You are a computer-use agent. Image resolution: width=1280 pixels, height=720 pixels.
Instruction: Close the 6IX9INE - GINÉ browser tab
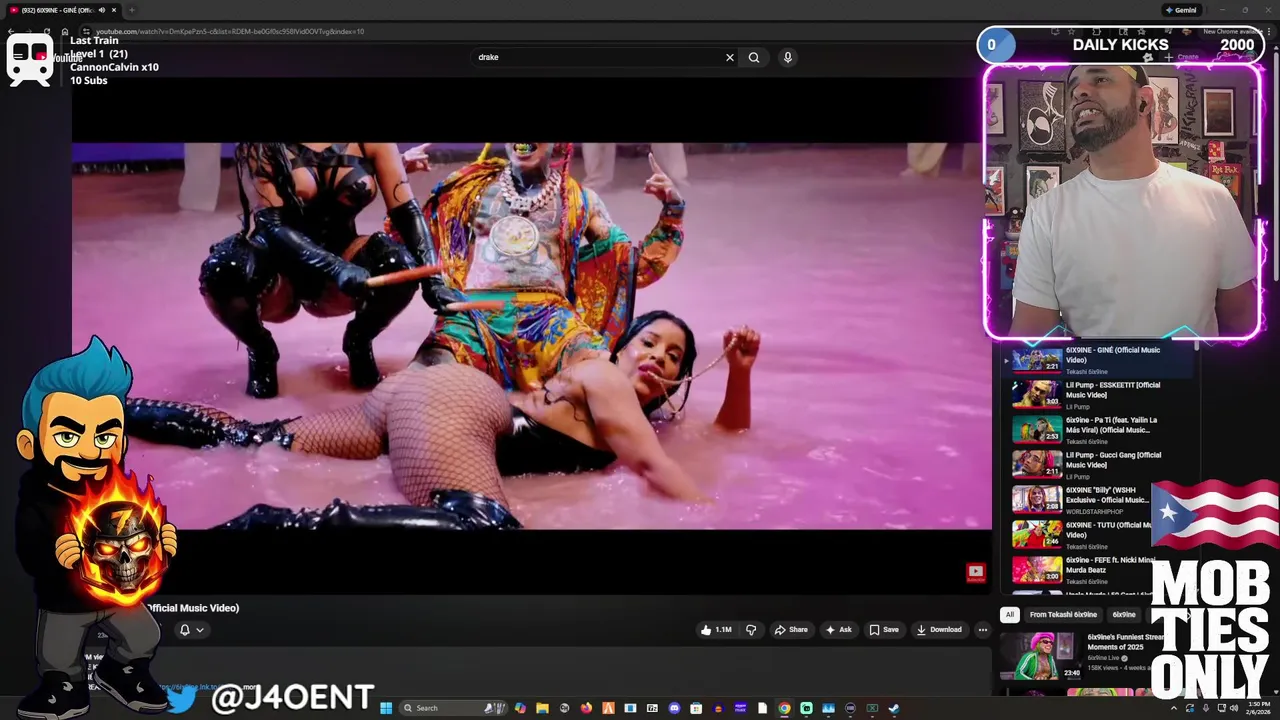pyautogui.click(x=114, y=10)
